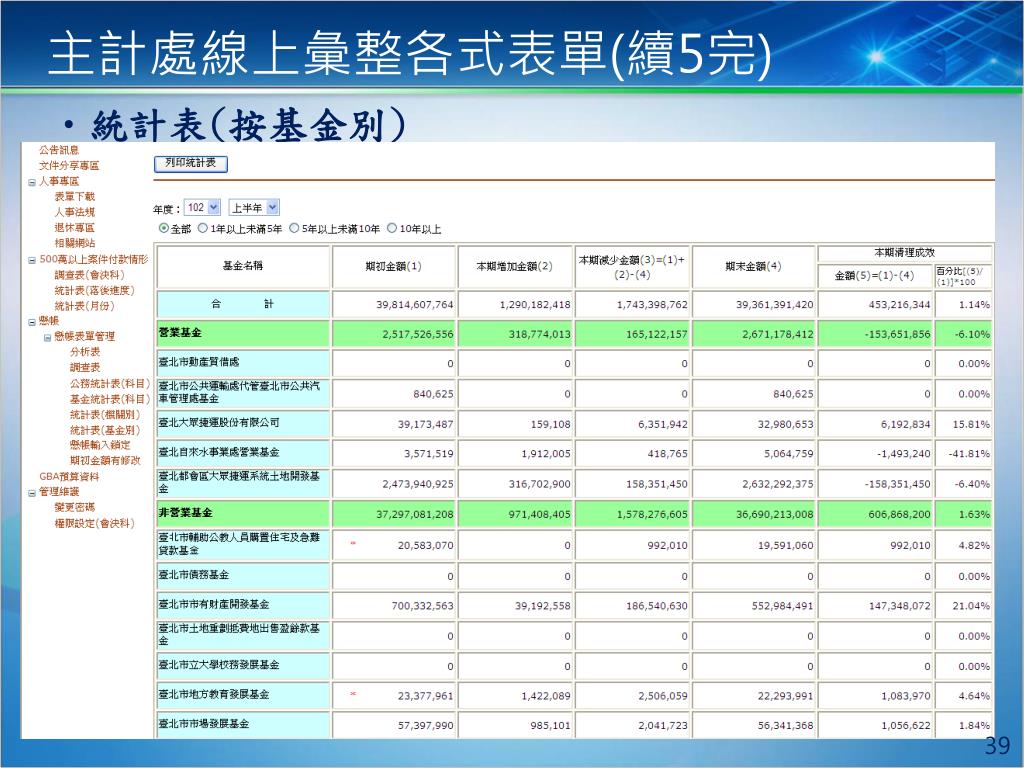Open 退休專區 in the sidebar
The height and width of the screenshot is (768, 1024).
(x=74, y=228)
